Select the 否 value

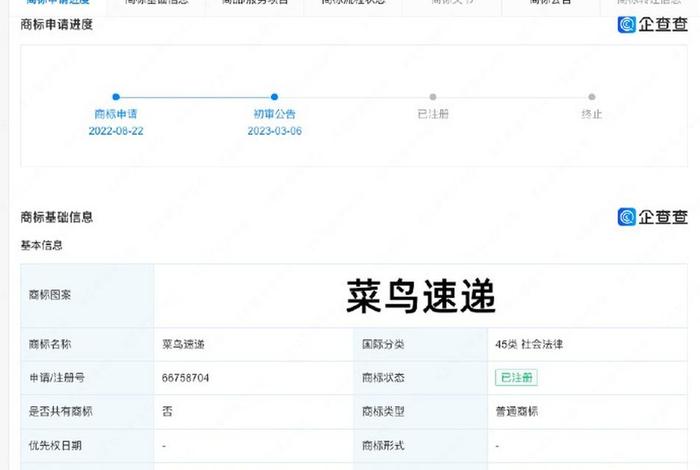click(x=167, y=411)
